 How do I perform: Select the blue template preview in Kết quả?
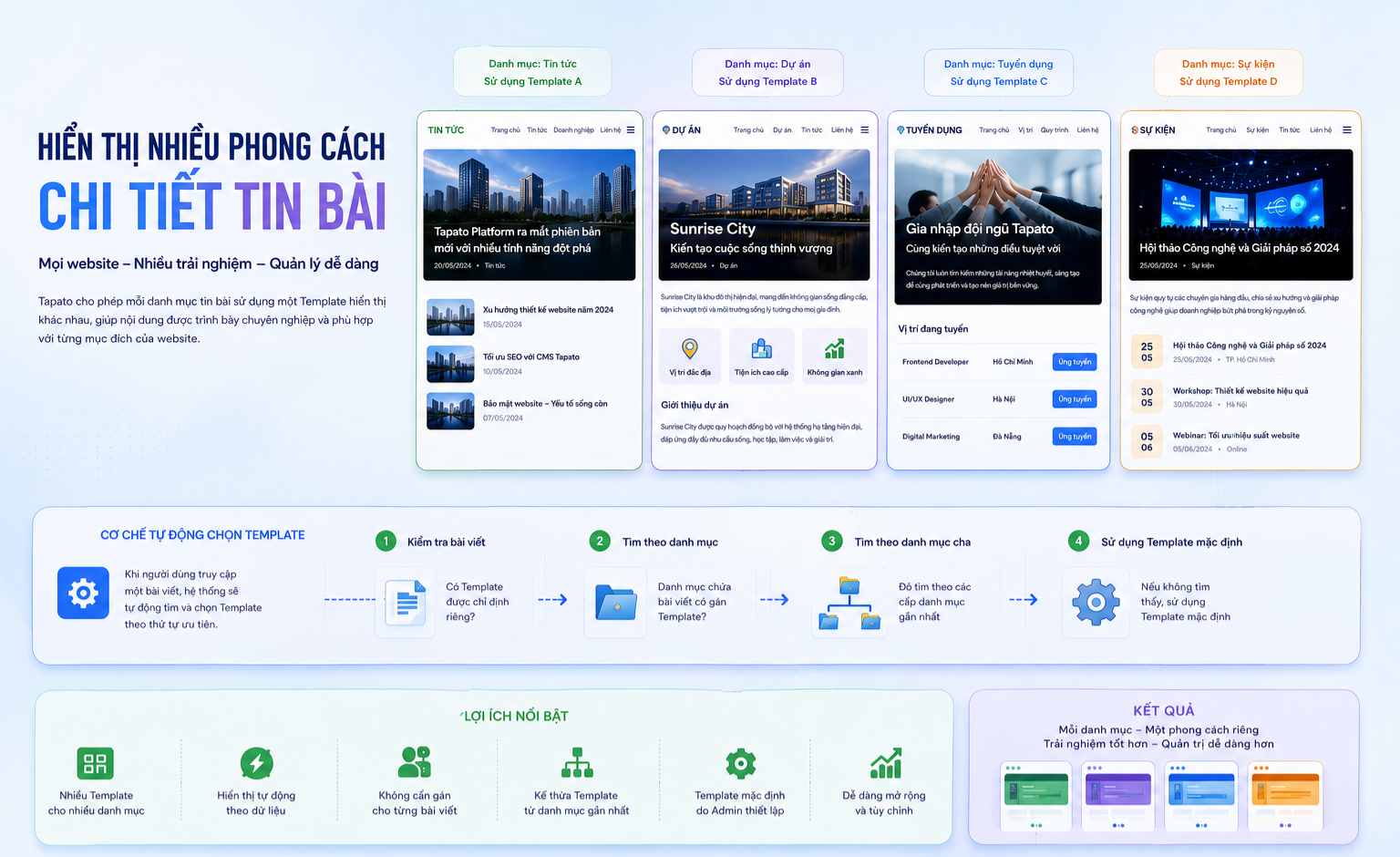click(x=1201, y=795)
